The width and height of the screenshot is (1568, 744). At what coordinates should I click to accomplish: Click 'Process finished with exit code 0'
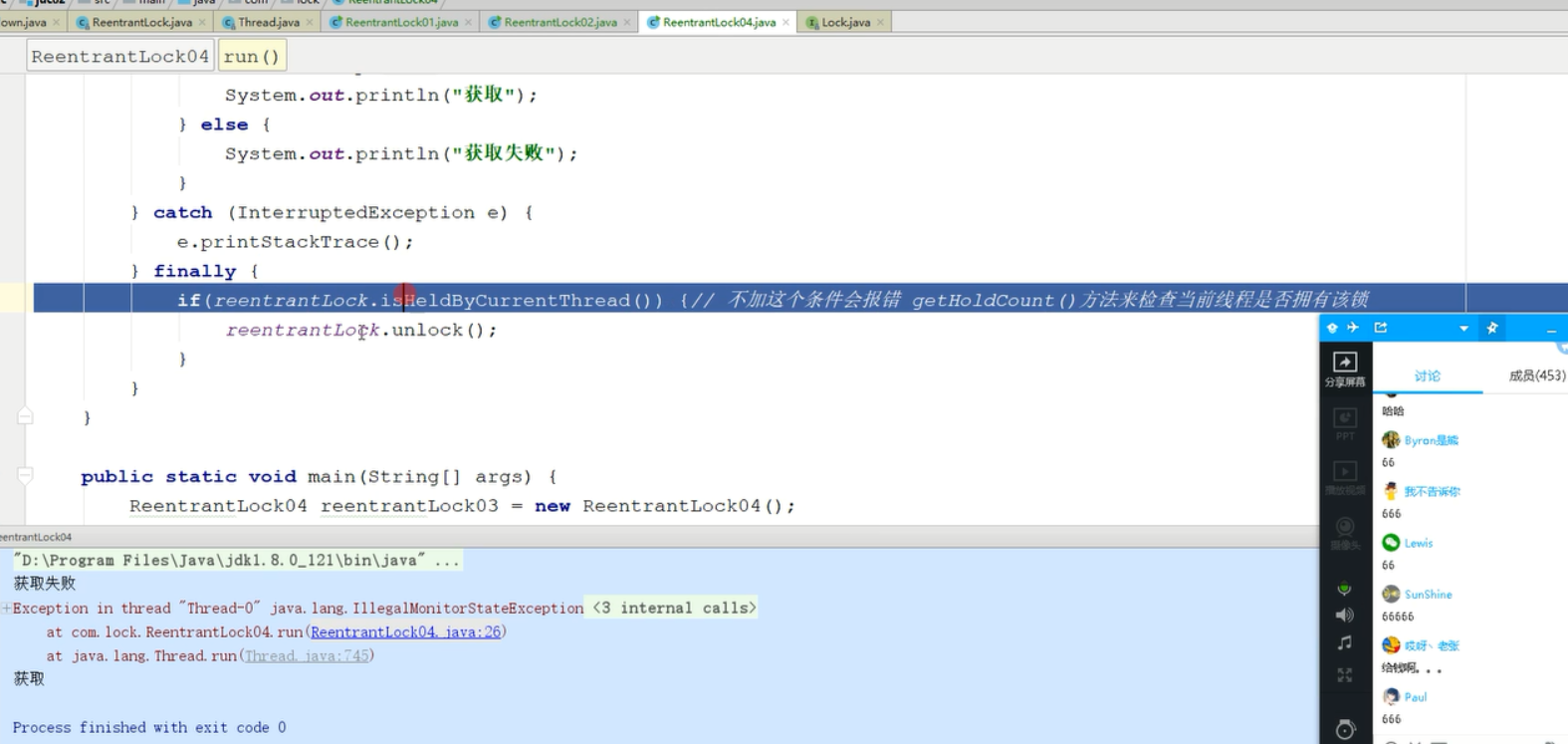[x=149, y=727]
